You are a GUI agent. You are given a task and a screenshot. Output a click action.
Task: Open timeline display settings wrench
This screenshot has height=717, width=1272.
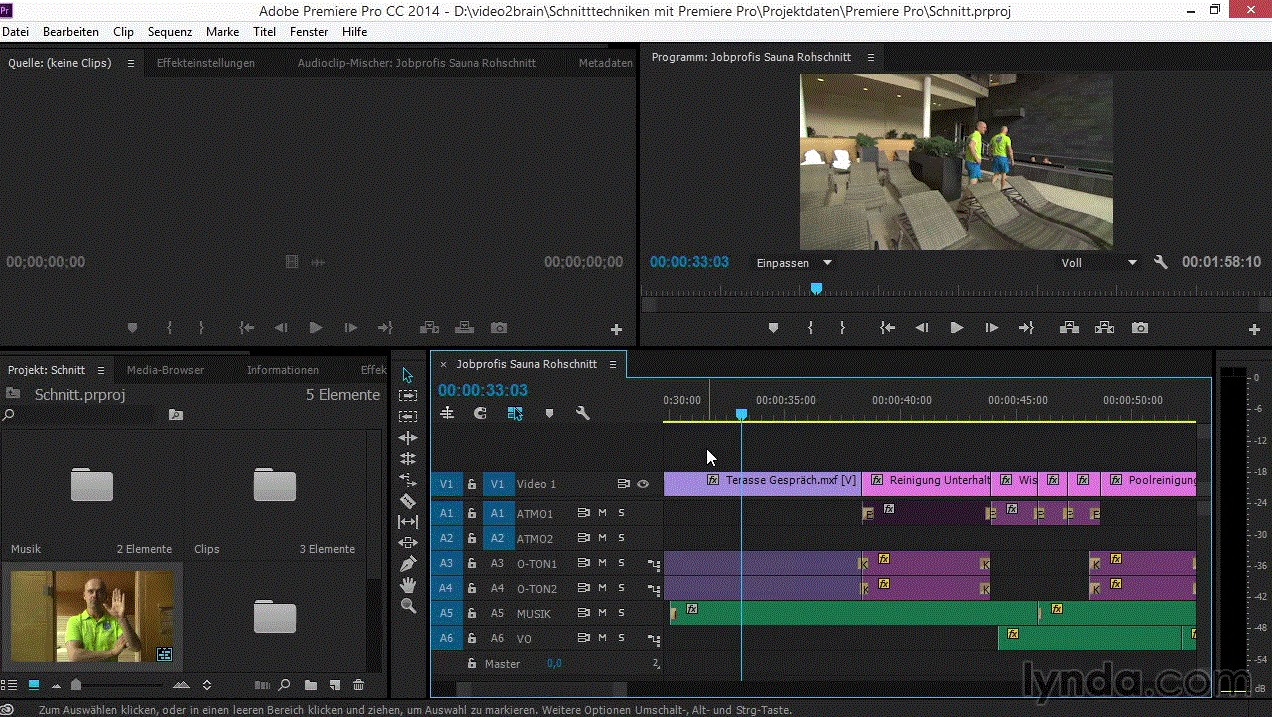(583, 413)
